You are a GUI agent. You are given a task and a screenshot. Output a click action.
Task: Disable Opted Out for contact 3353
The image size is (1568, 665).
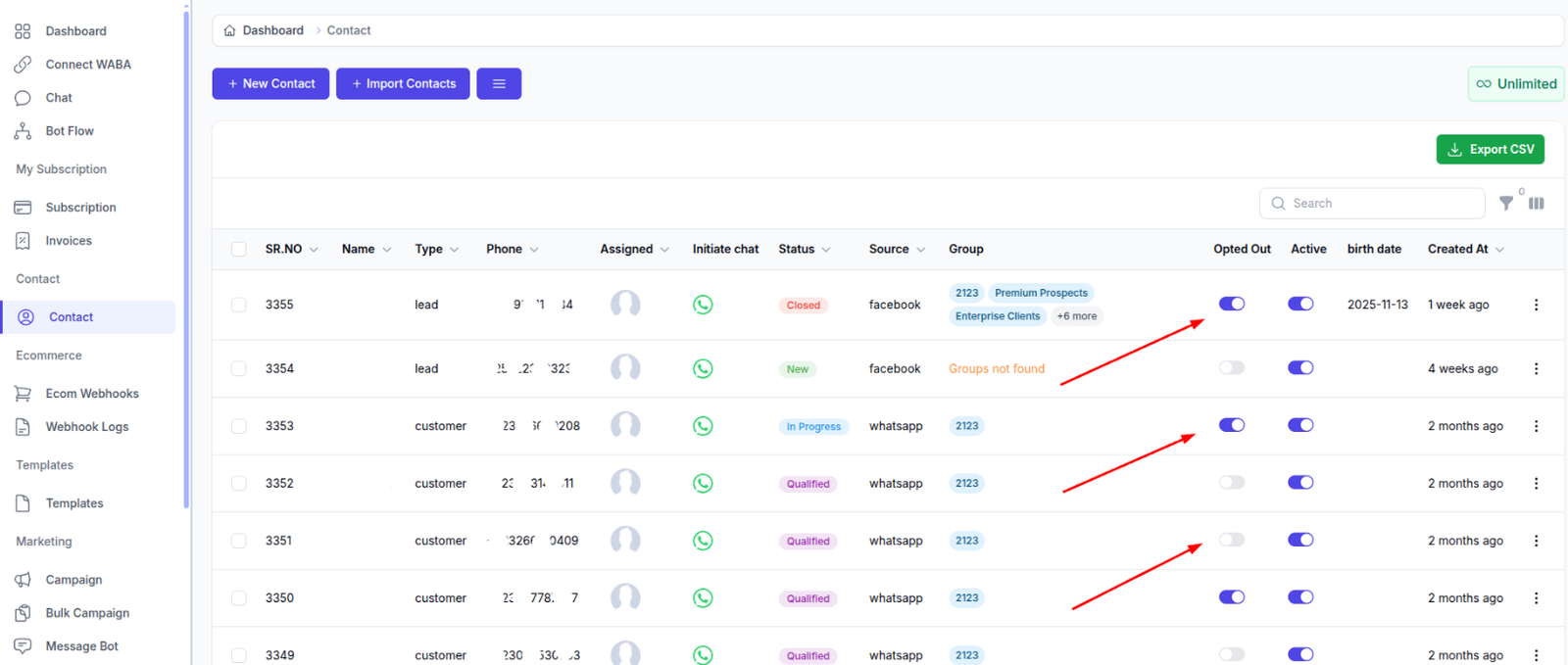[x=1232, y=425]
